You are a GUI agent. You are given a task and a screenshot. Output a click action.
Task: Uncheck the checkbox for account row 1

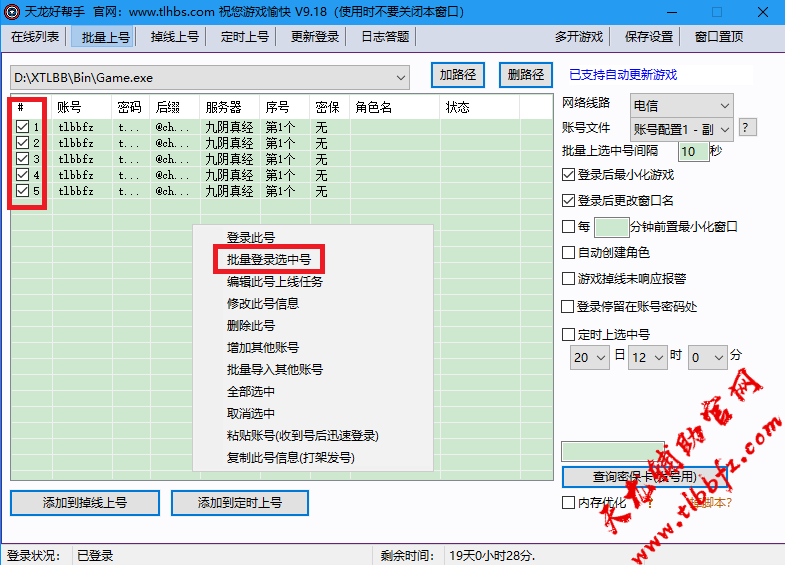click(x=23, y=127)
